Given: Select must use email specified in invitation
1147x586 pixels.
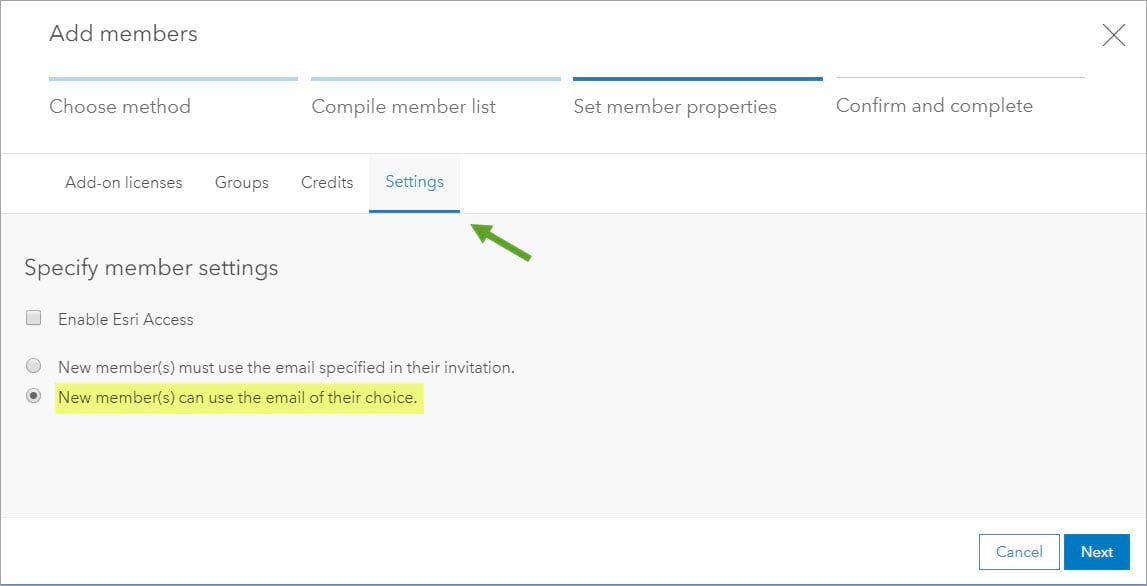Looking at the screenshot, I should [x=34, y=366].
